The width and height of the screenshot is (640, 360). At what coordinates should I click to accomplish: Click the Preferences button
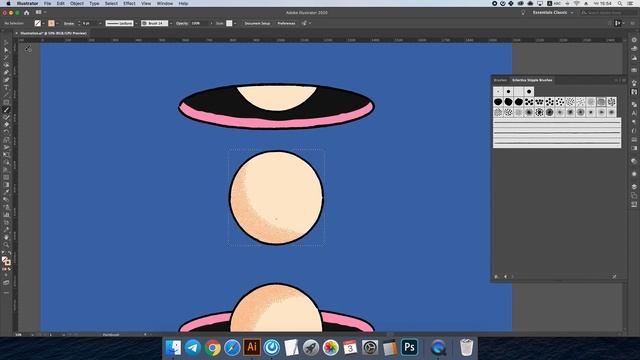[286, 23]
